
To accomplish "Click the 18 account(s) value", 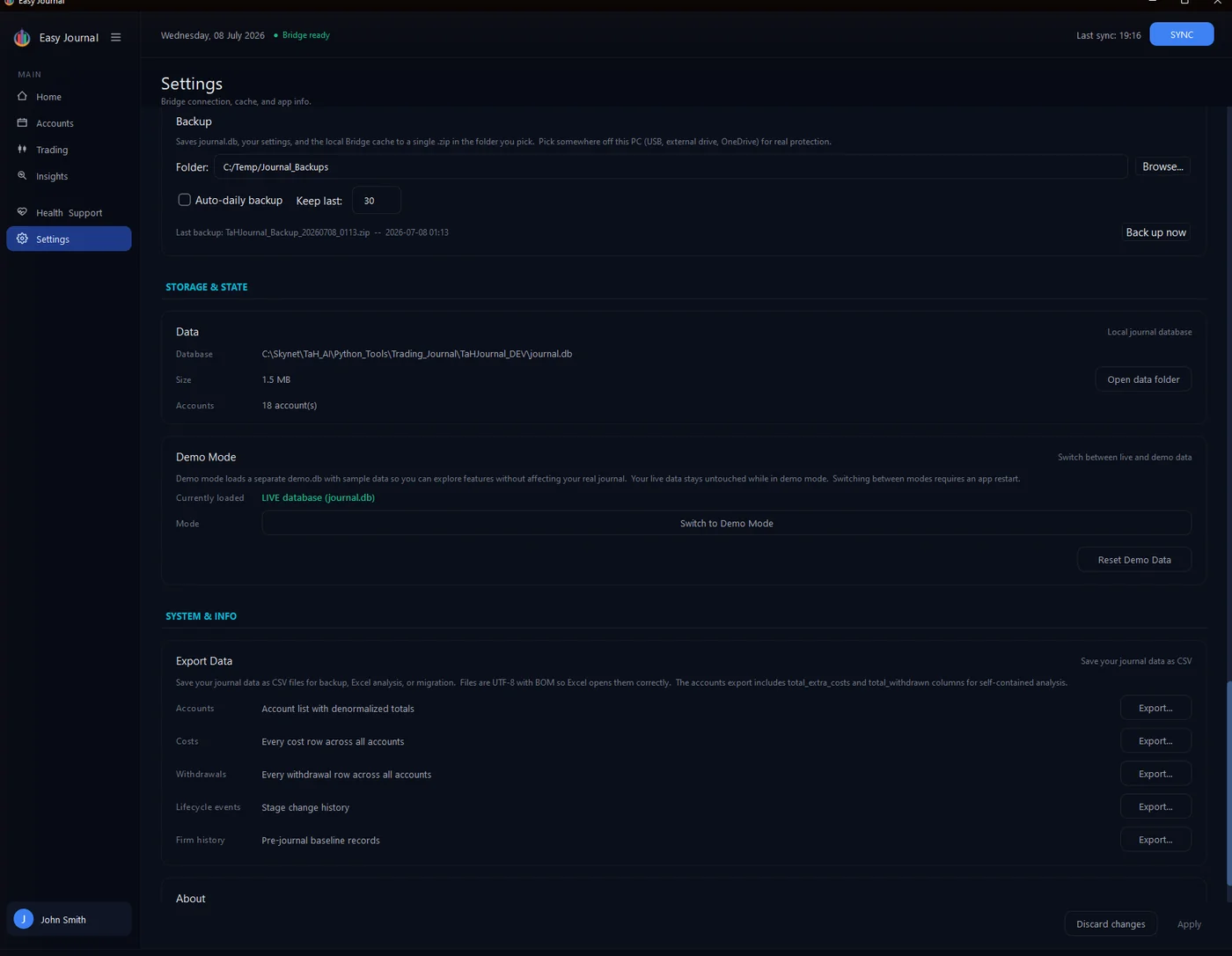I will 290,406.
